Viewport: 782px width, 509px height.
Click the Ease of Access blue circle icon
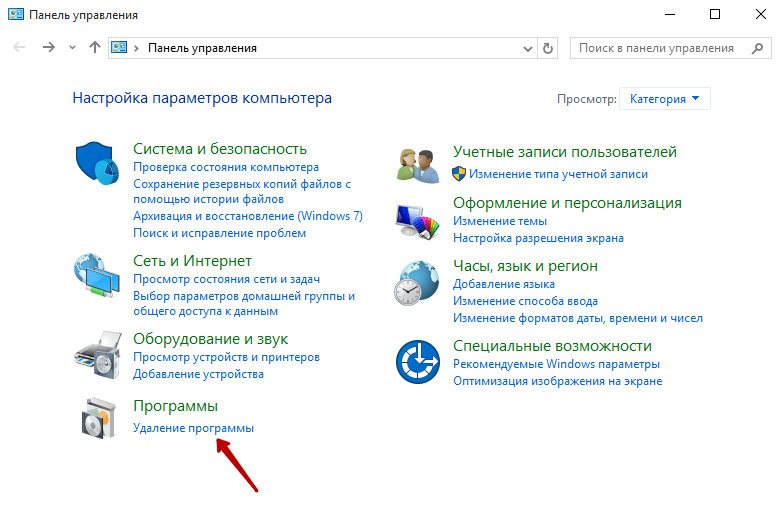pyautogui.click(x=418, y=362)
